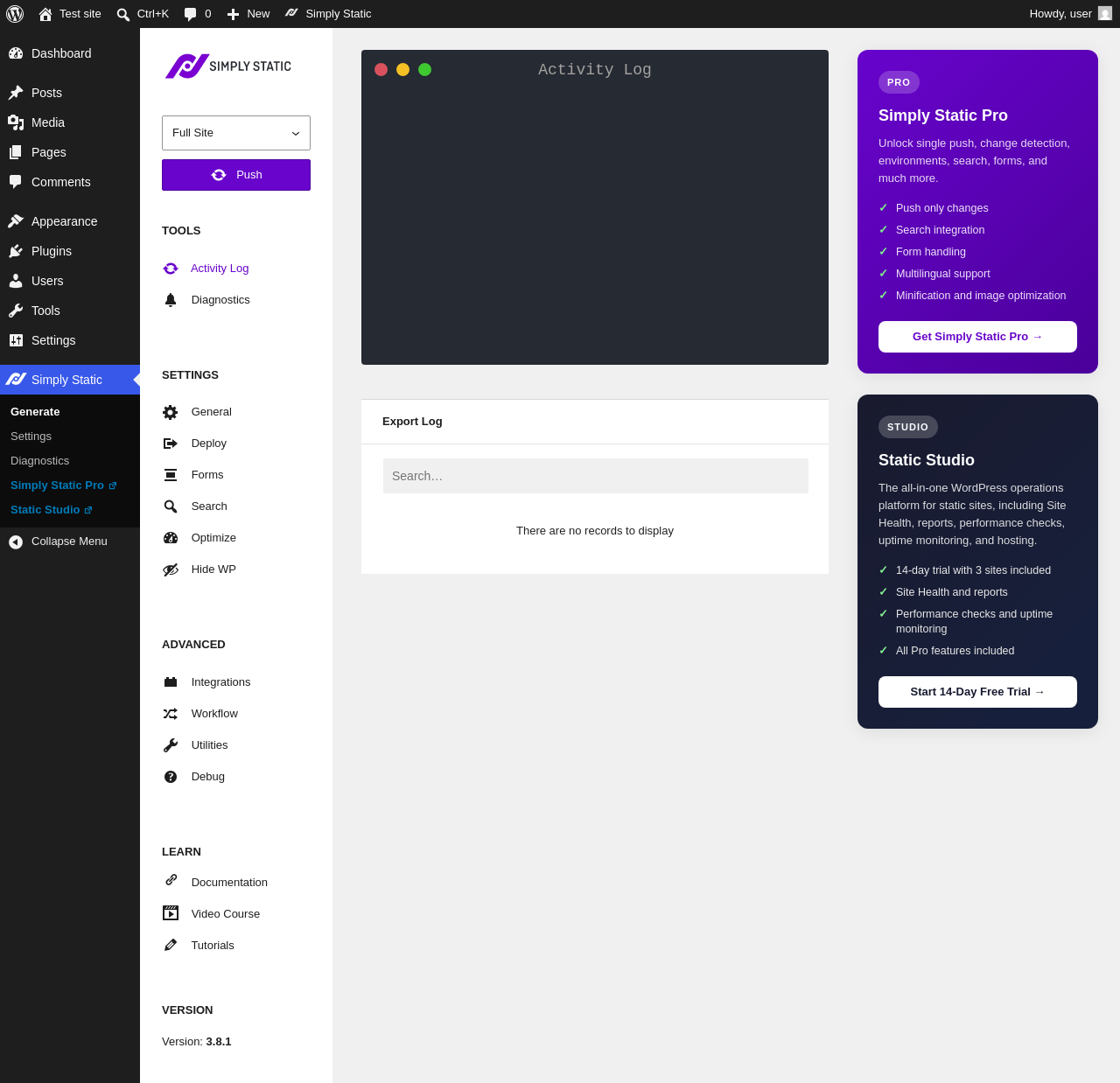Open the Simply Static Pro external link

63,486
